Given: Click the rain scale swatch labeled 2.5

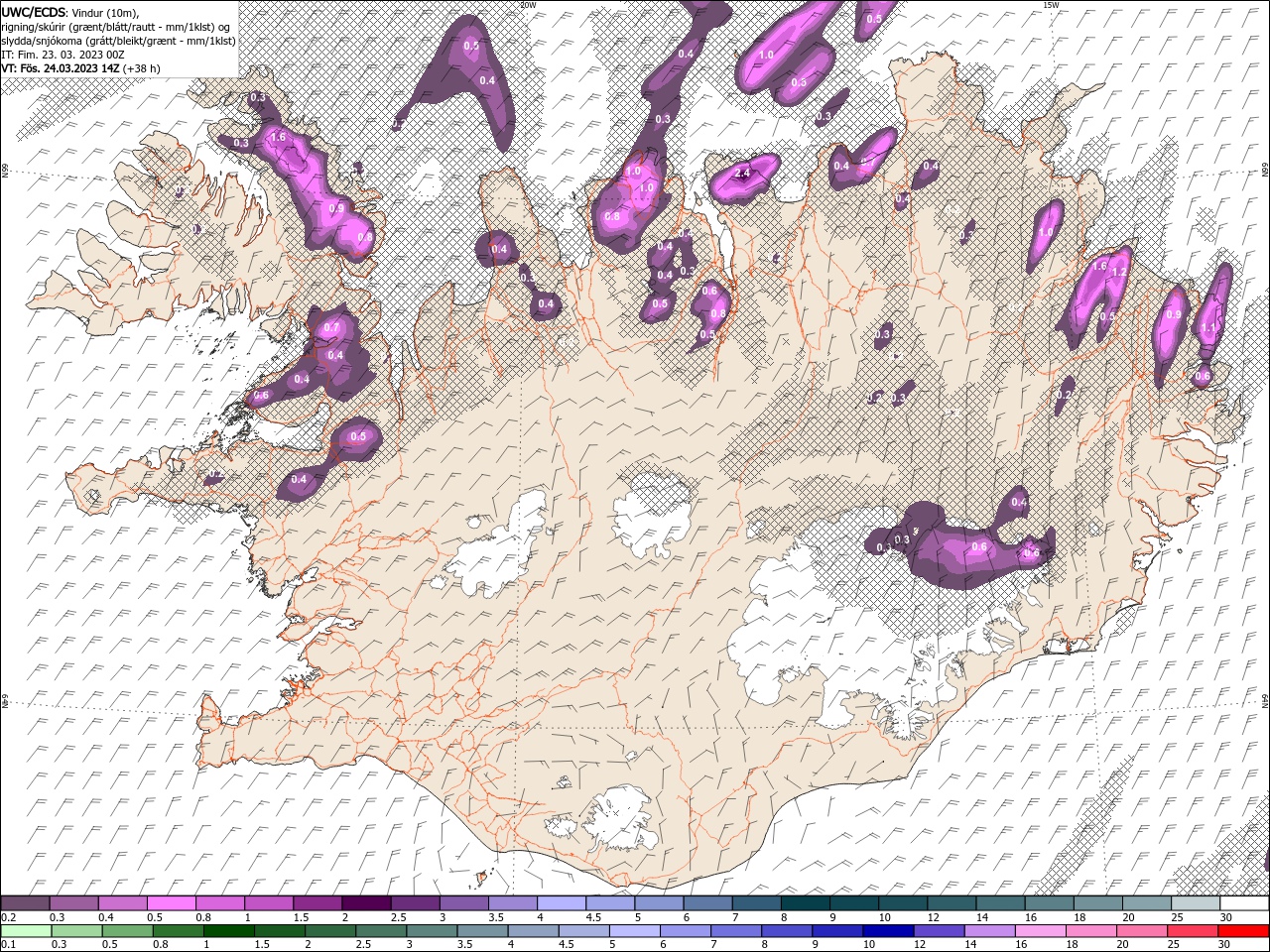Looking at the screenshot, I should point(381,931).
